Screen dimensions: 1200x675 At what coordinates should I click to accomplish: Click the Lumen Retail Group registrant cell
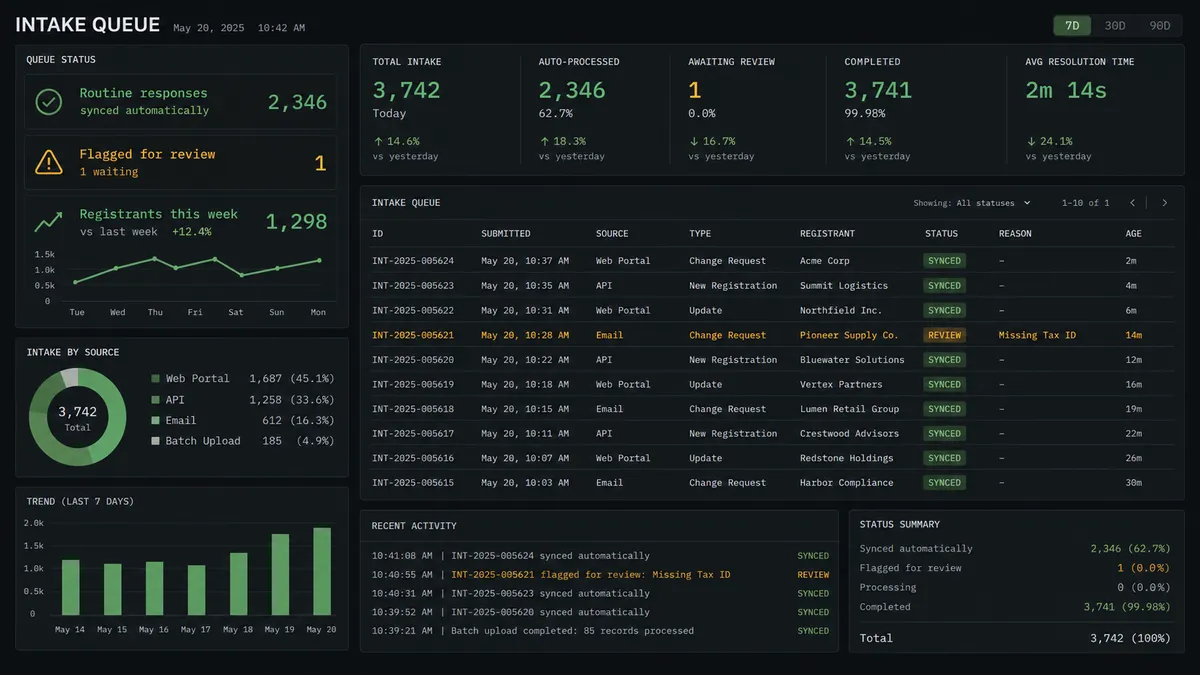click(849, 409)
